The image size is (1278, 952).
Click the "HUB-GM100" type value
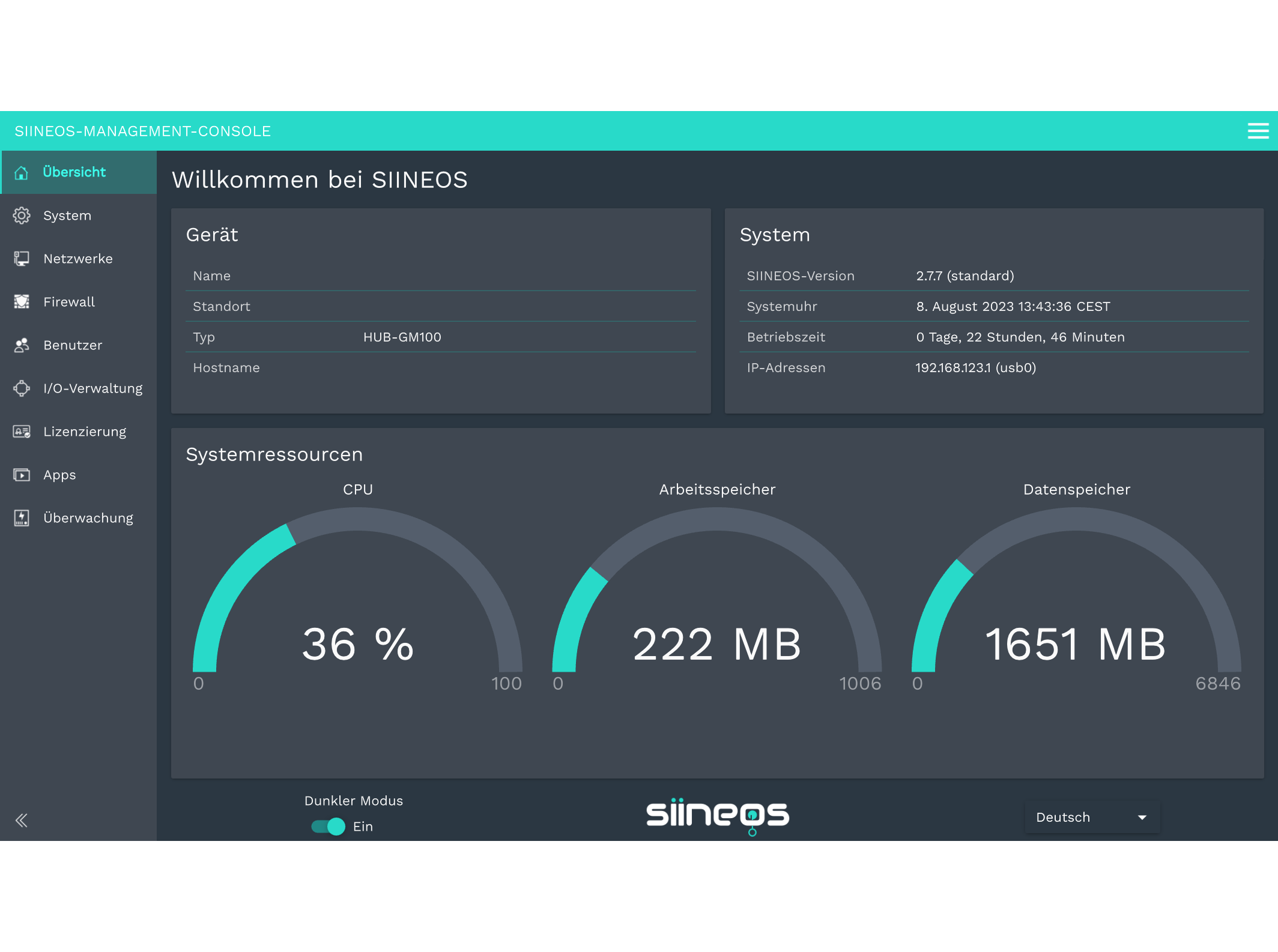402,337
